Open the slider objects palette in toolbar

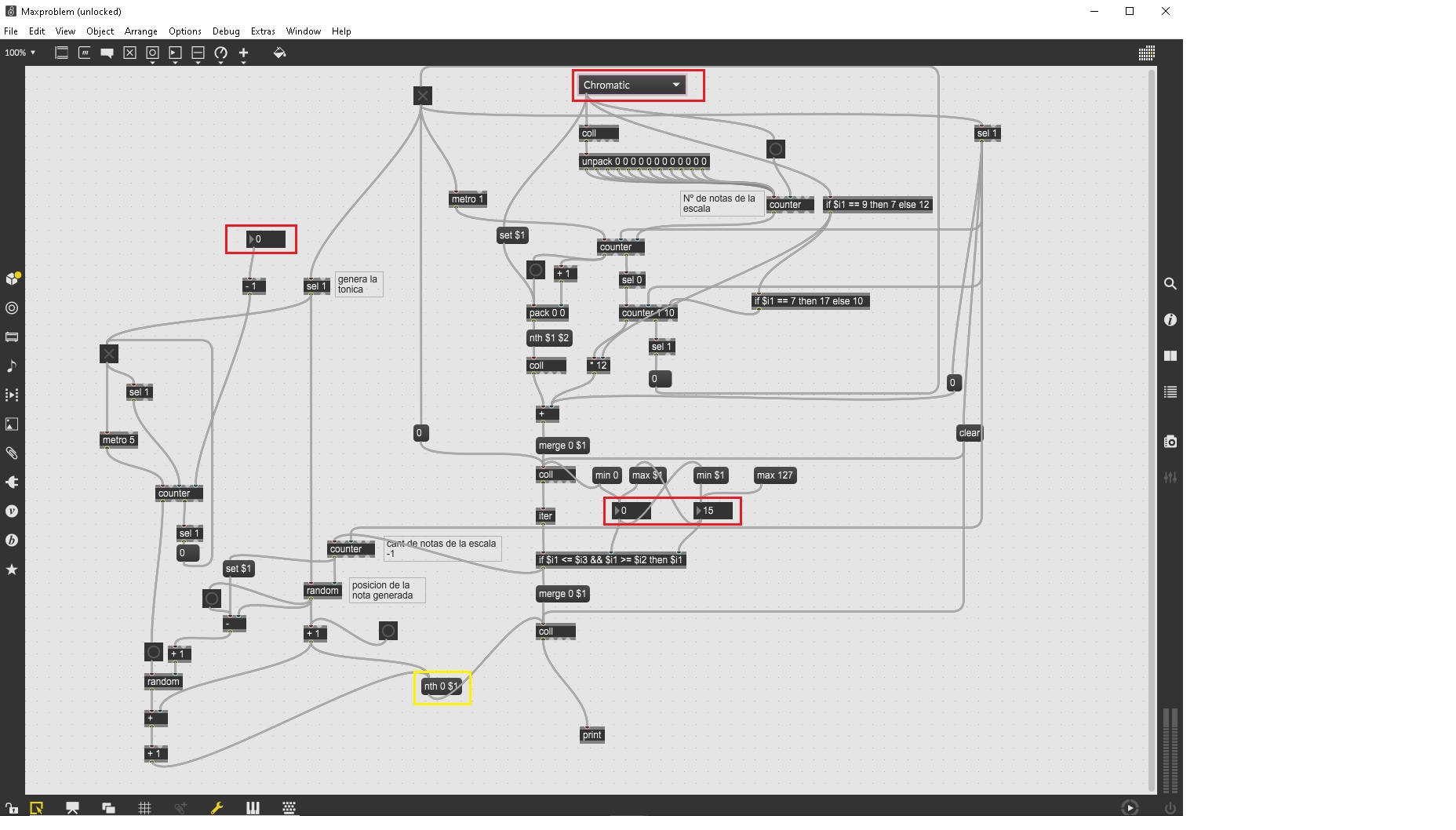[198, 53]
